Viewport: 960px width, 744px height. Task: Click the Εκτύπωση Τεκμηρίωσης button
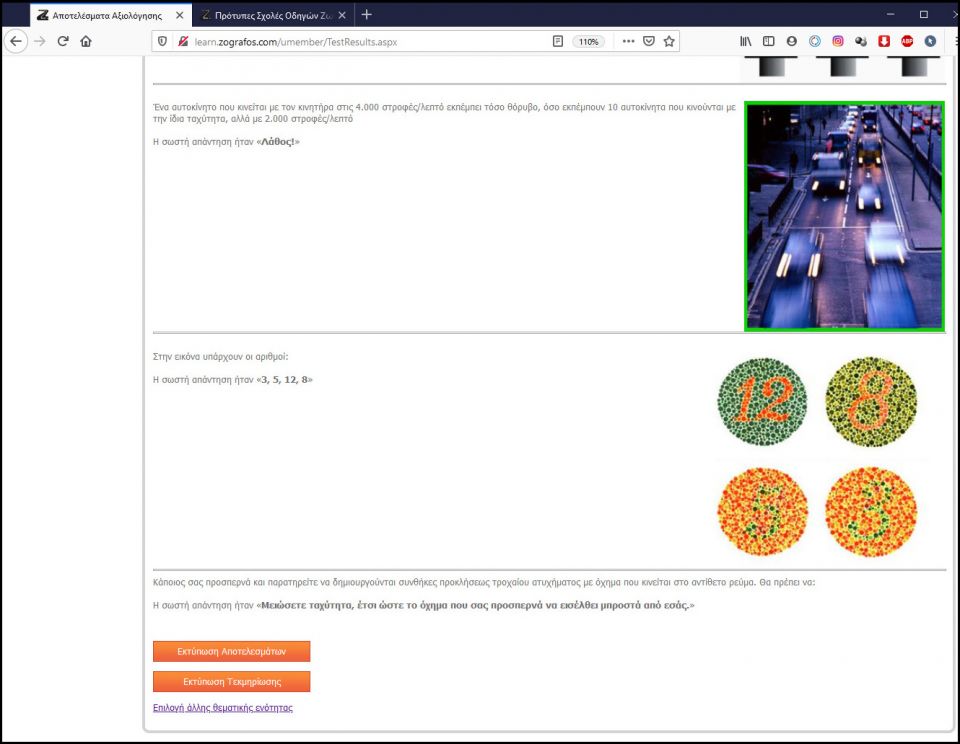tap(231, 681)
